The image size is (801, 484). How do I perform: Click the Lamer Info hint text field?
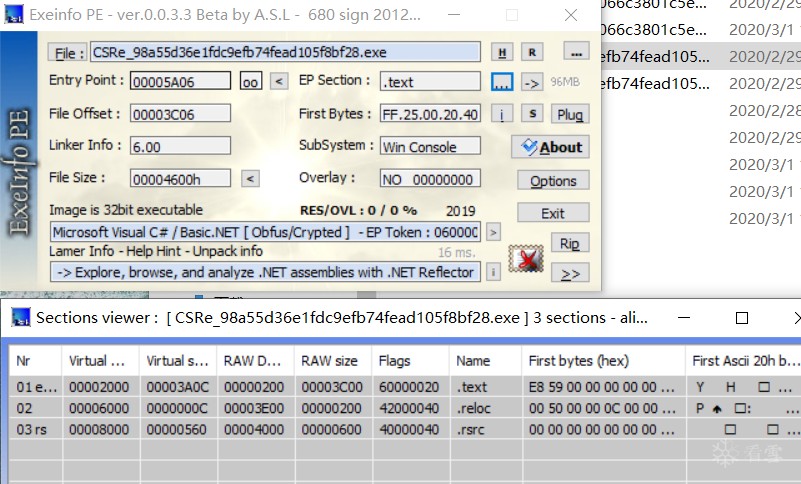tap(265, 271)
